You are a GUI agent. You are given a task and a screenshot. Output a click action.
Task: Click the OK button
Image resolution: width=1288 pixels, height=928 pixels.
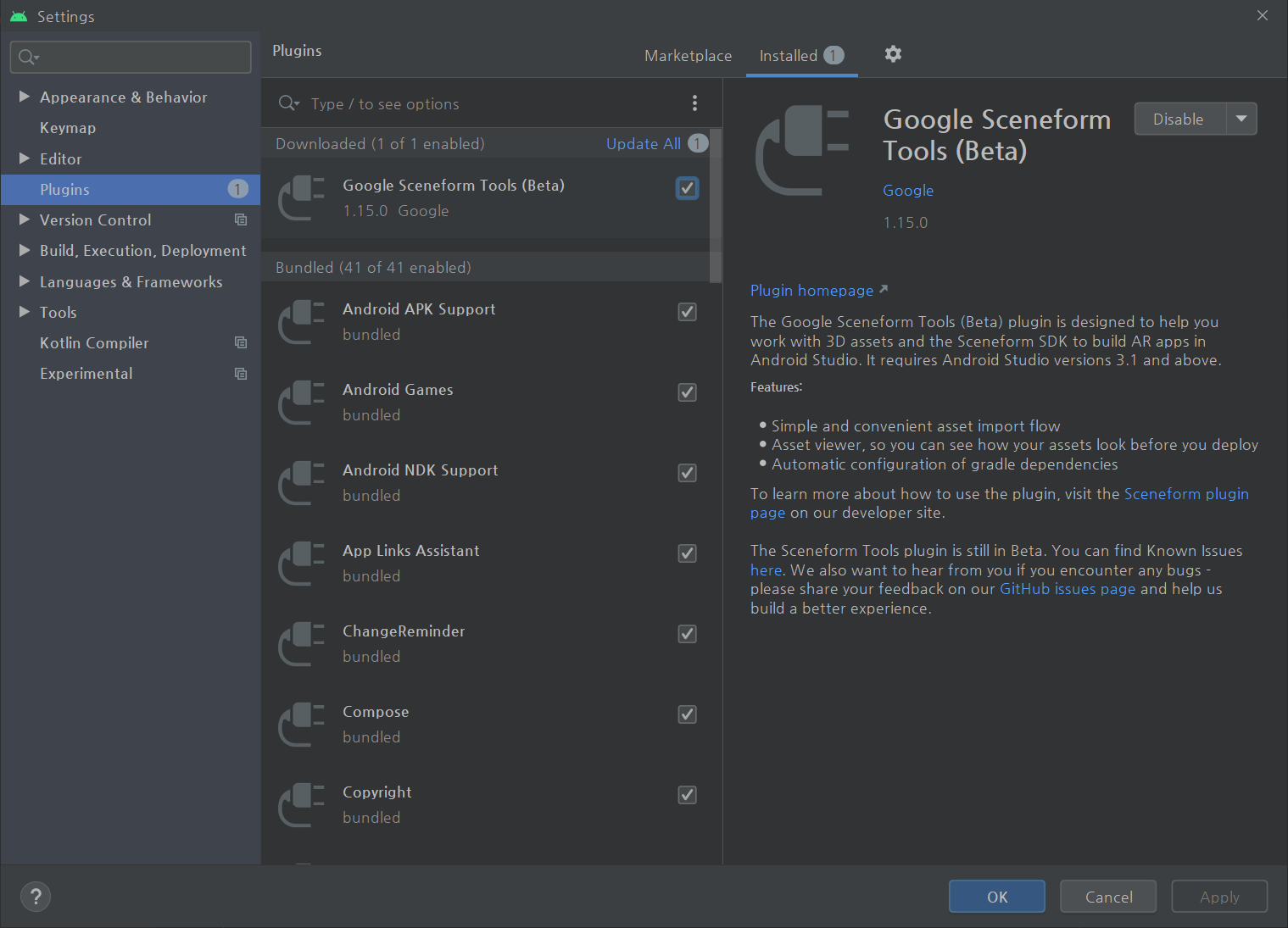[x=997, y=897]
